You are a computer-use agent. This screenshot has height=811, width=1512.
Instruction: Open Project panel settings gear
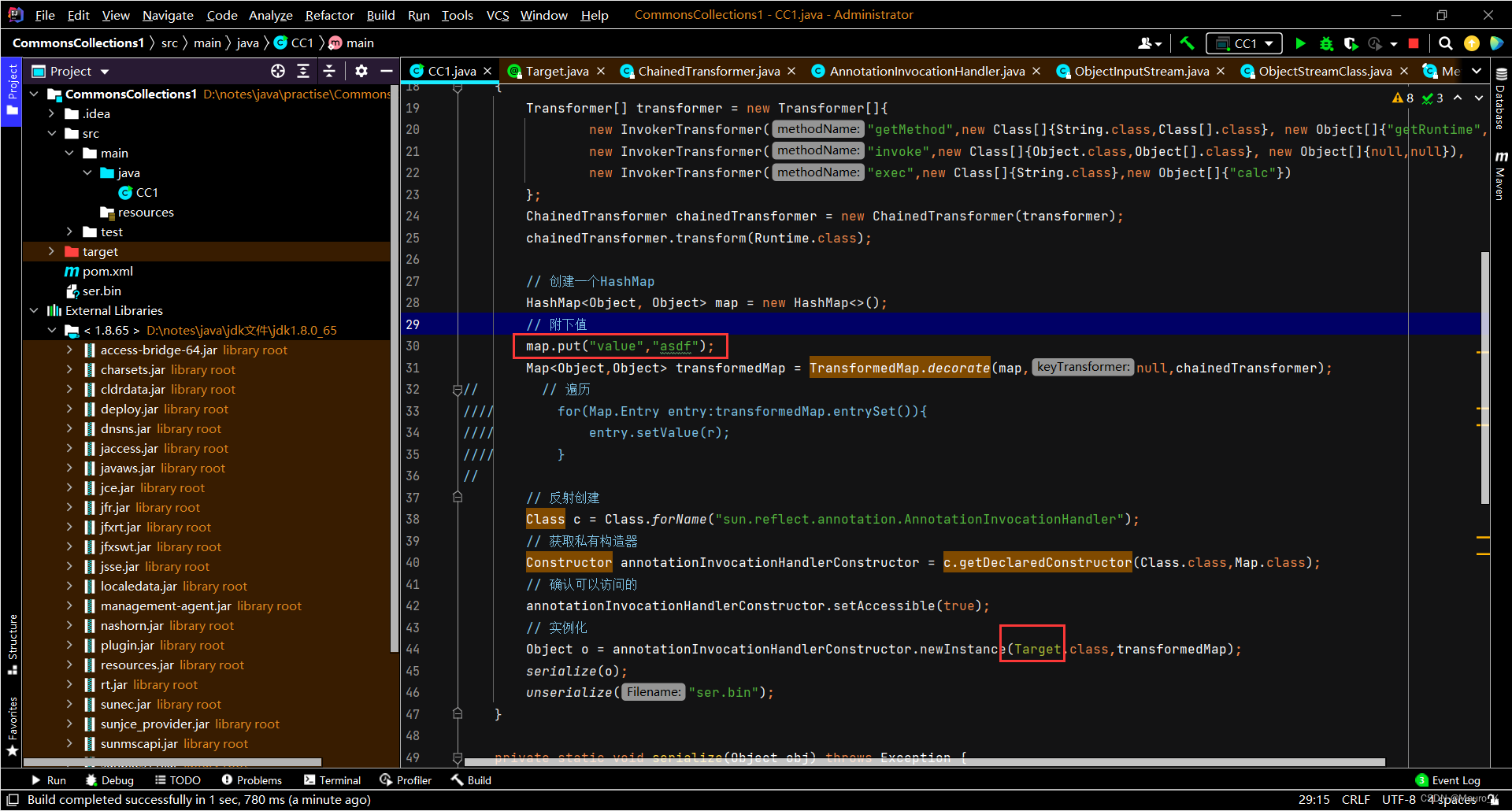(361, 71)
